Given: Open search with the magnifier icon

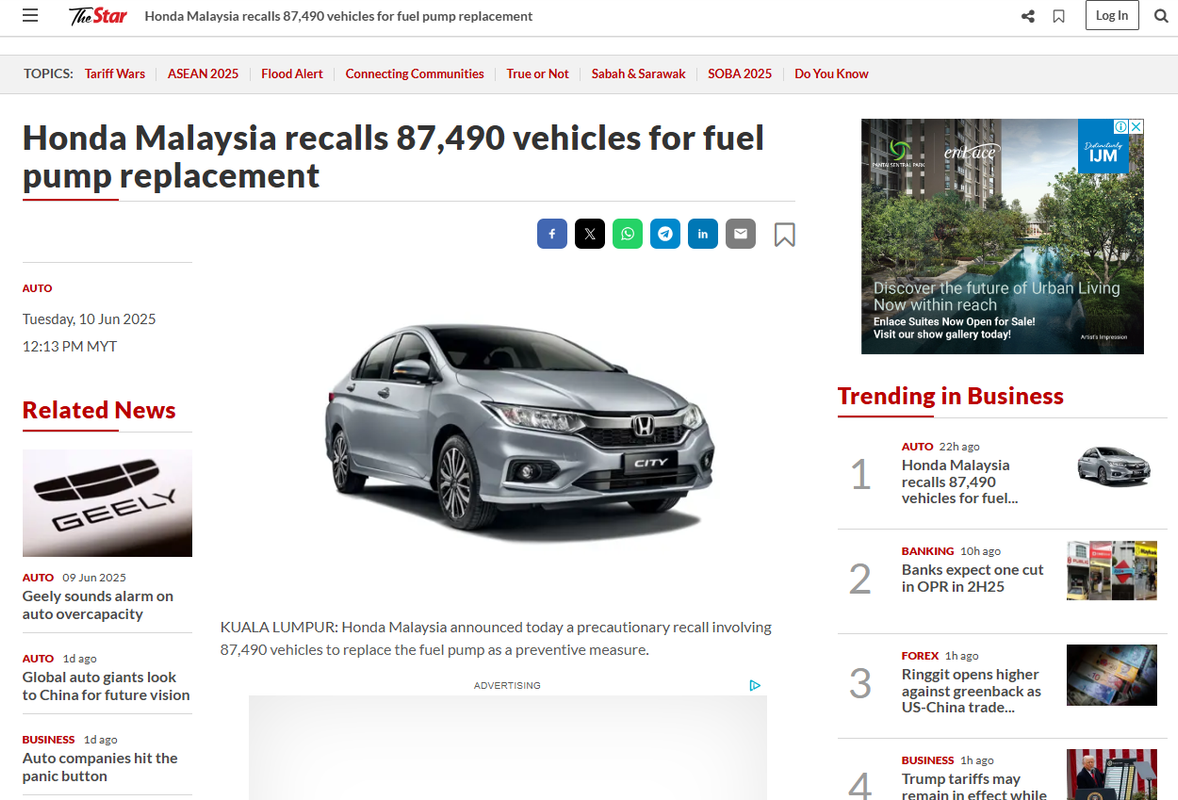Looking at the screenshot, I should [1161, 16].
